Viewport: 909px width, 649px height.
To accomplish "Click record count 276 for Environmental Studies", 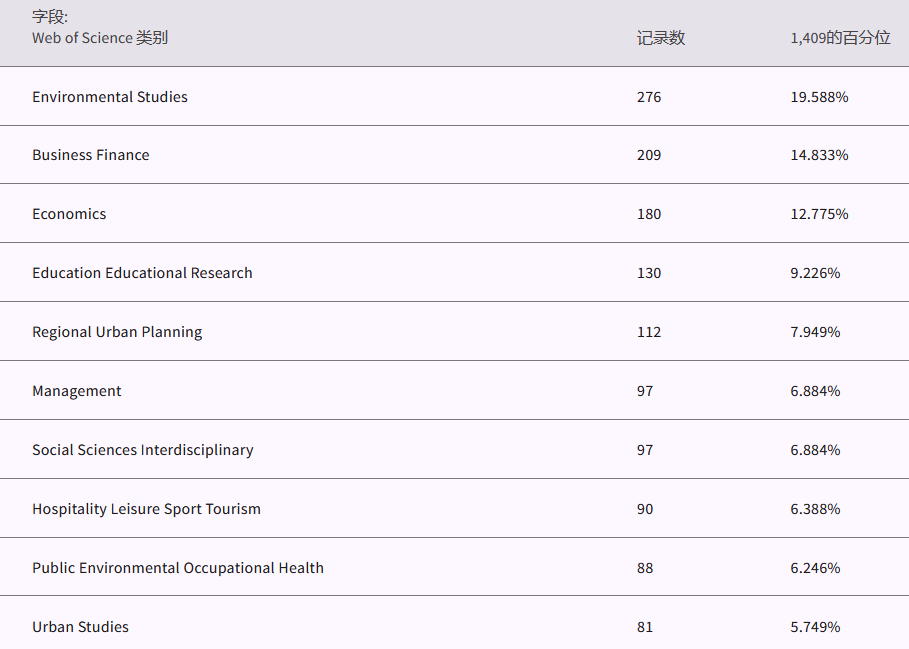I will (x=649, y=97).
